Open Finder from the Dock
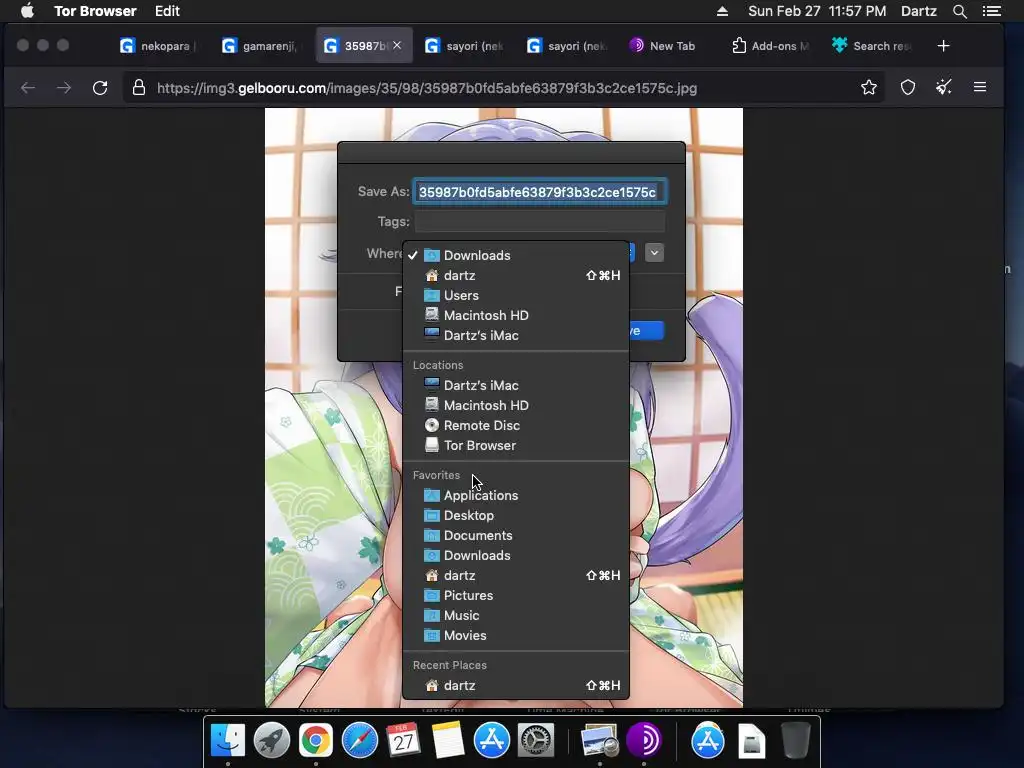The image size is (1024, 768). point(228,741)
